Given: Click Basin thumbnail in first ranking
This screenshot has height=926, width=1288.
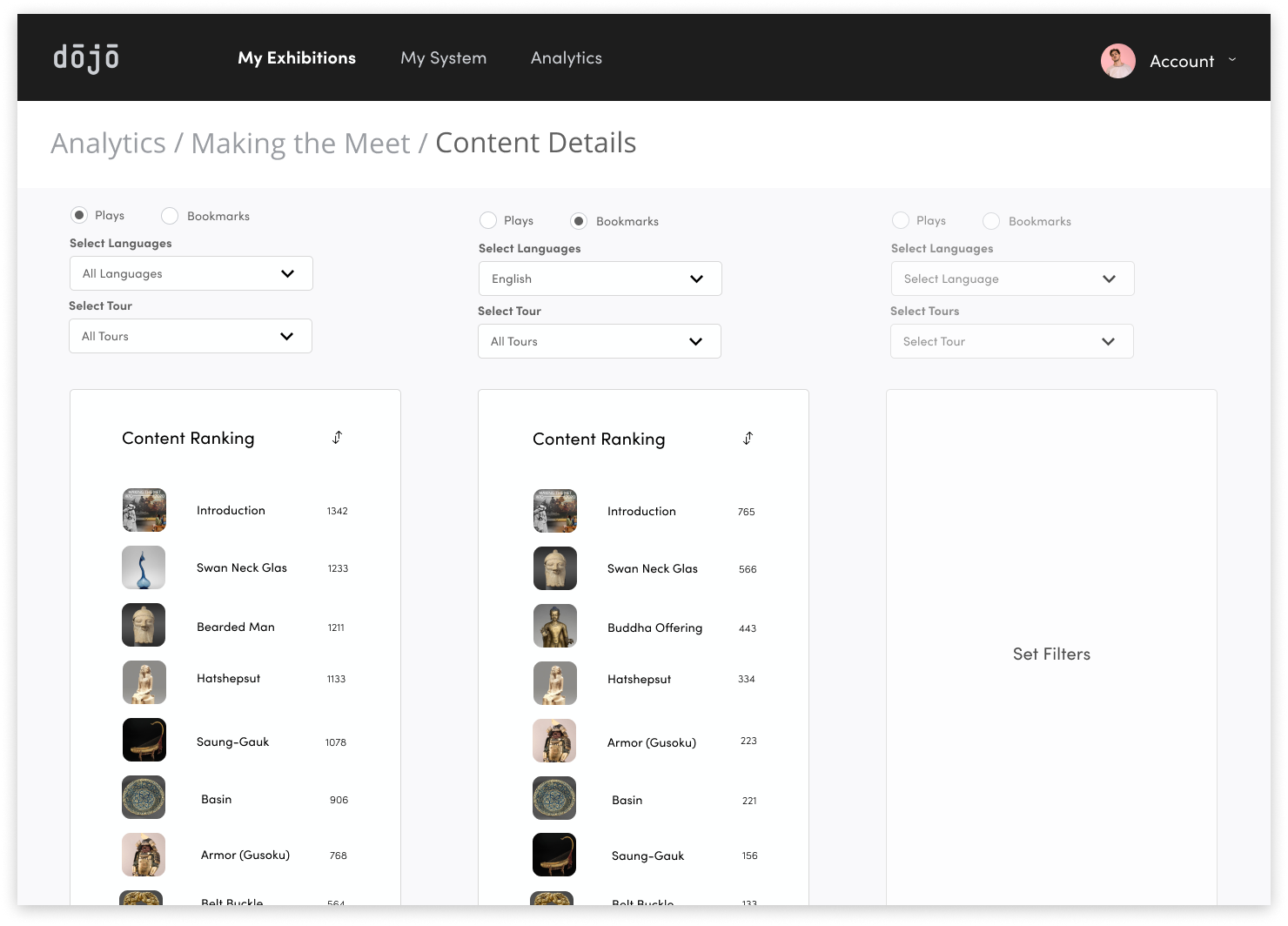Looking at the screenshot, I should pos(144,797).
